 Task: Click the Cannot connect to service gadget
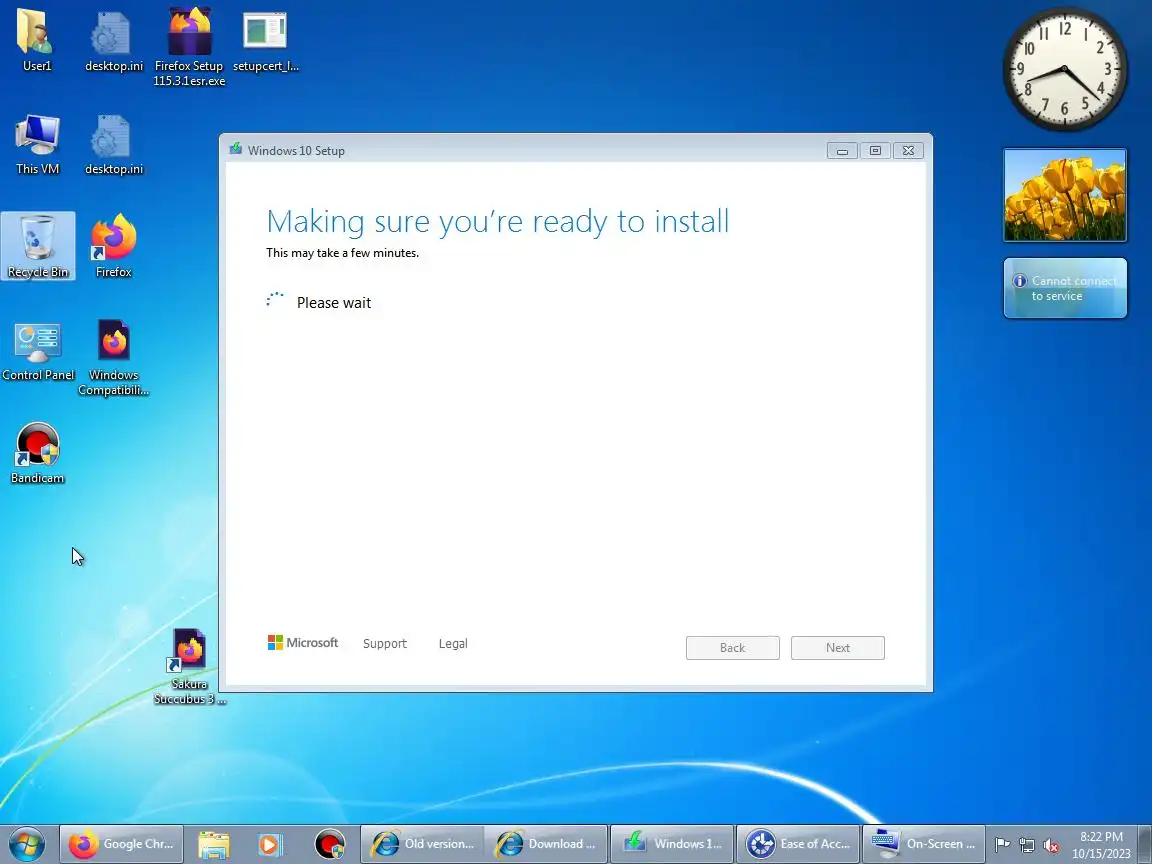(1065, 288)
